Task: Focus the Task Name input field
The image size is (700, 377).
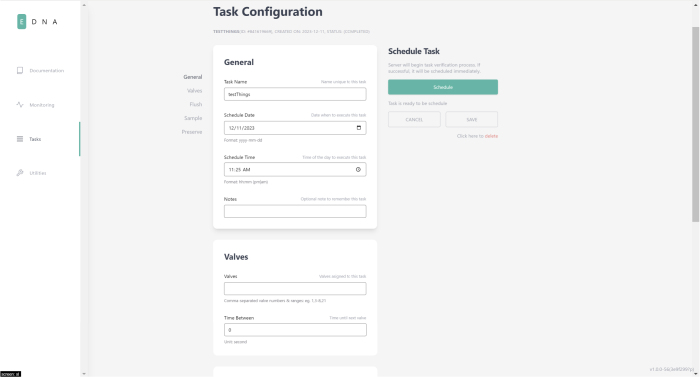Action: tap(295, 94)
